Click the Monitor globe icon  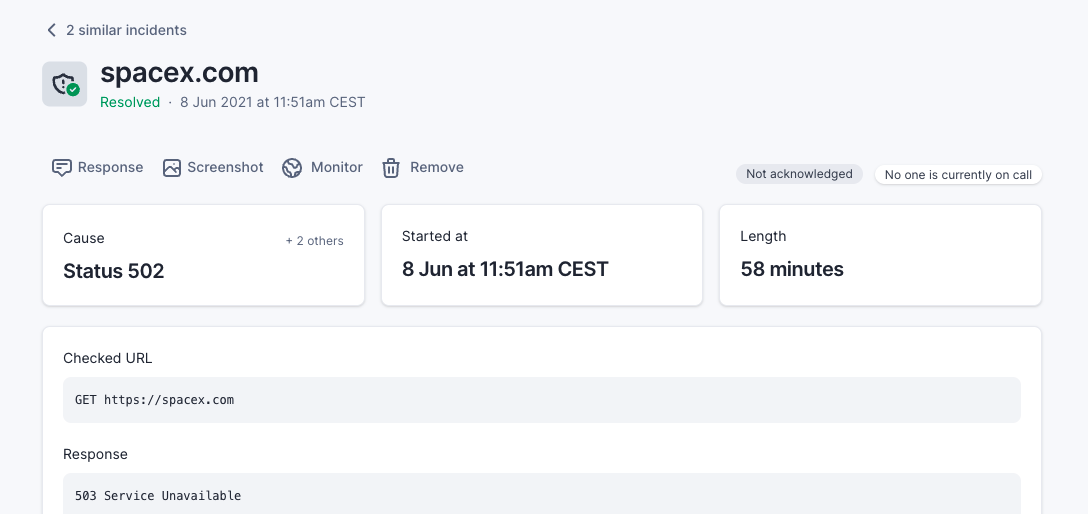click(292, 168)
